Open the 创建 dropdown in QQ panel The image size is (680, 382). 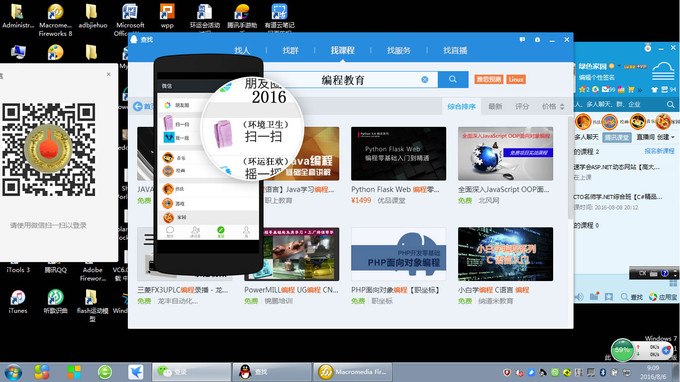point(665,137)
